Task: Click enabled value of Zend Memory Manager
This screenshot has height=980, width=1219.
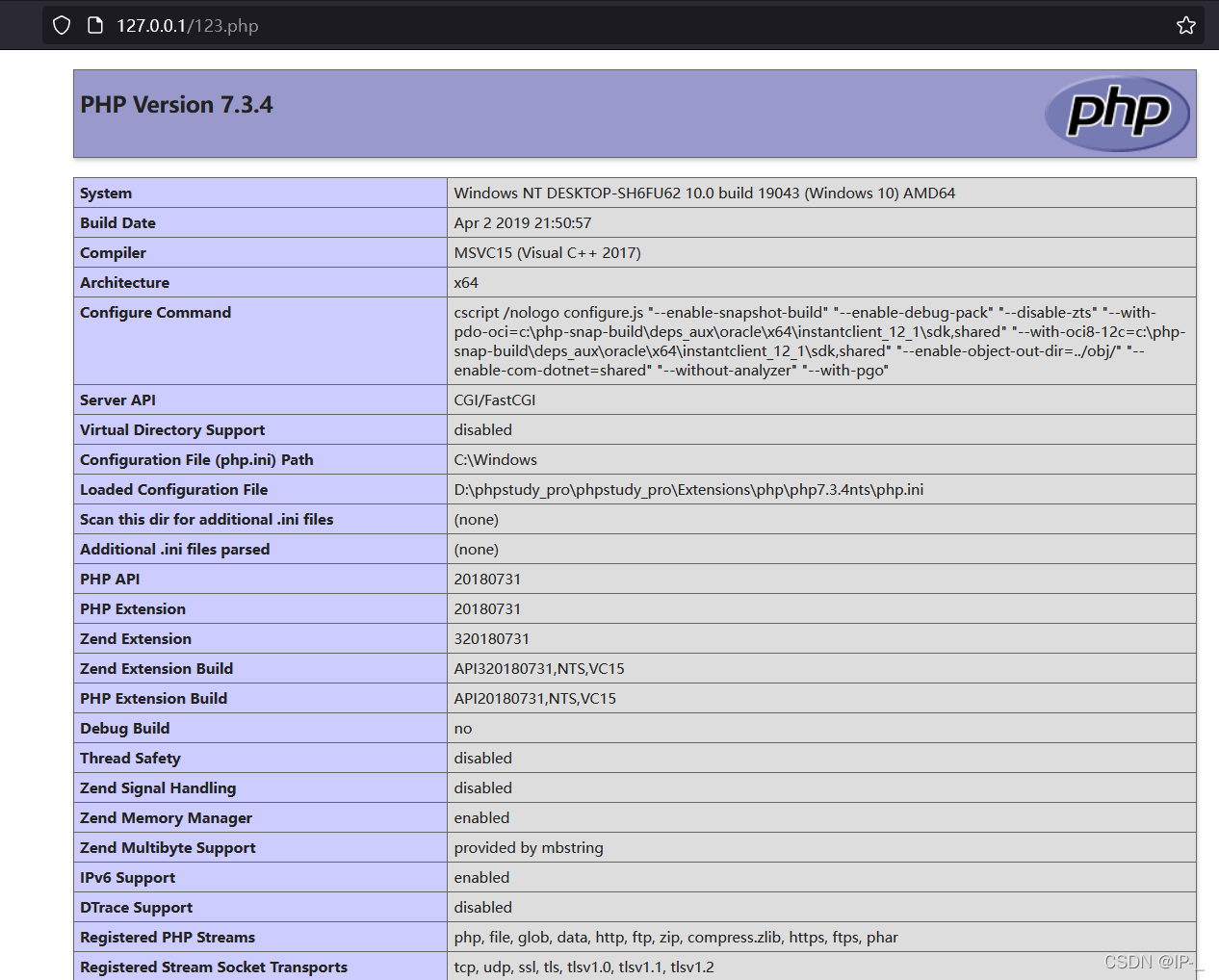Action: click(x=482, y=818)
